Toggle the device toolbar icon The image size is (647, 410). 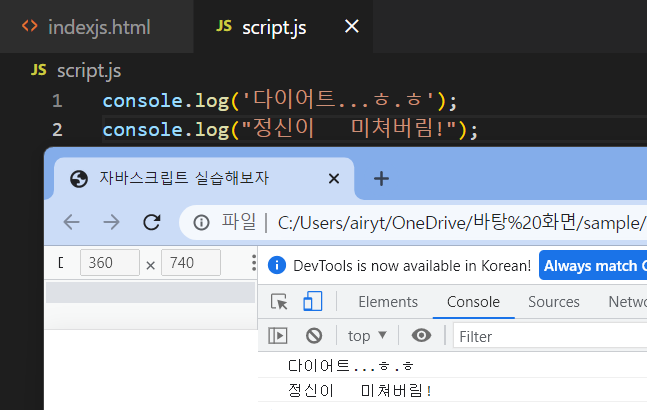point(313,302)
